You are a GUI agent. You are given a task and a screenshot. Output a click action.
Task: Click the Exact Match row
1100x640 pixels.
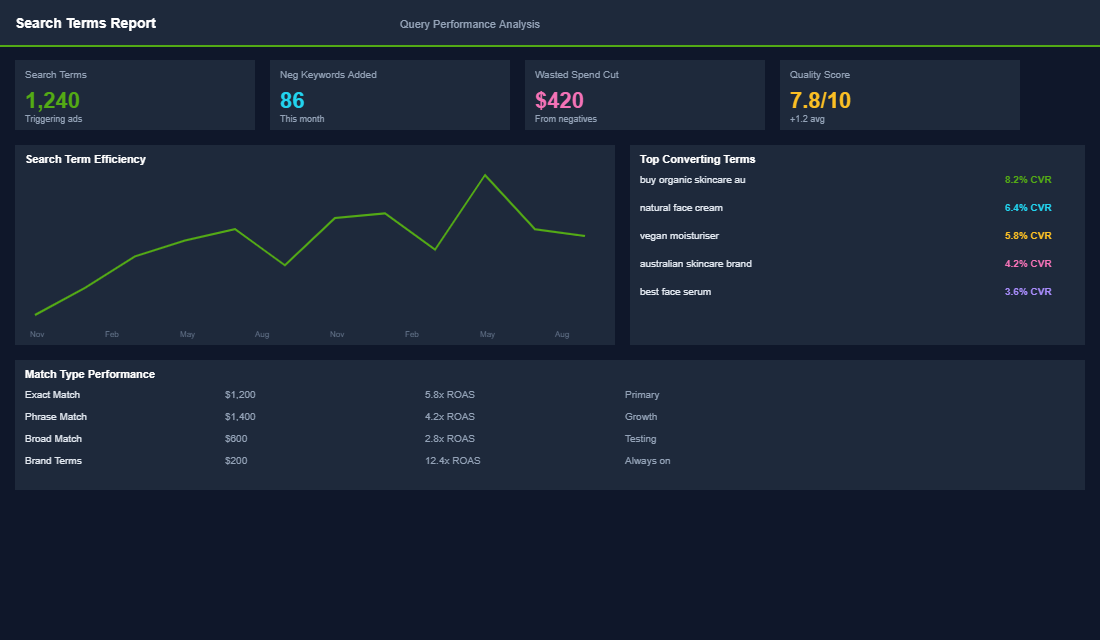50,394
